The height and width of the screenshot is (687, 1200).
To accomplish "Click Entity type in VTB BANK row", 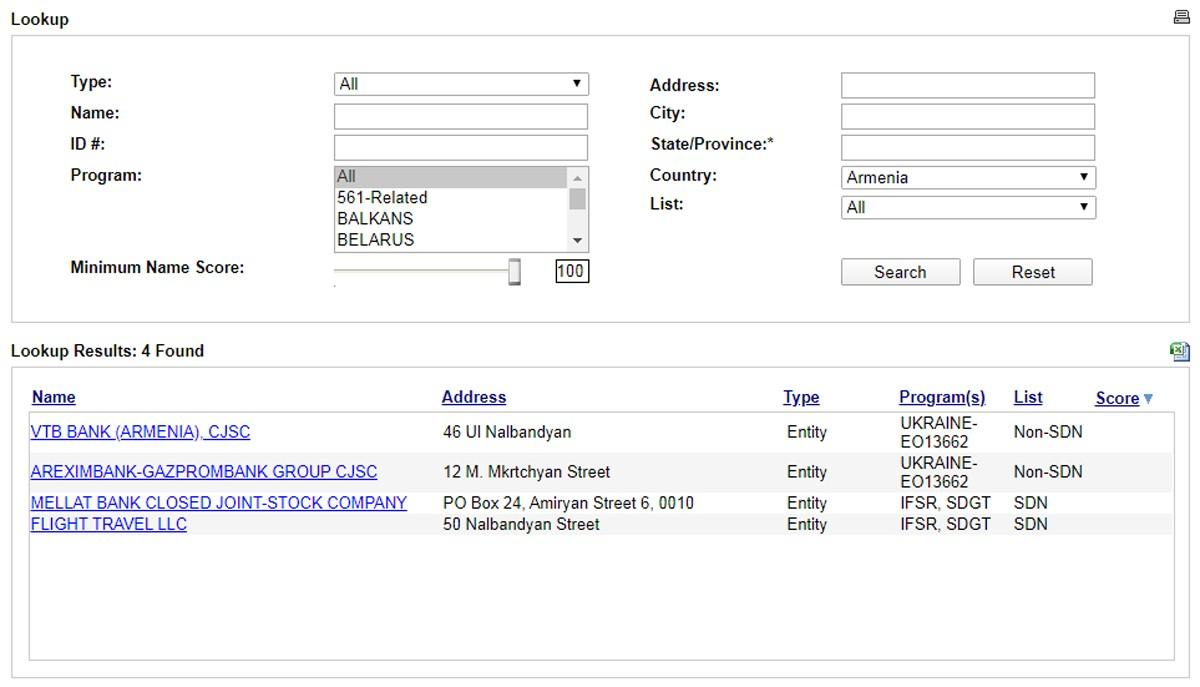I will [x=807, y=432].
